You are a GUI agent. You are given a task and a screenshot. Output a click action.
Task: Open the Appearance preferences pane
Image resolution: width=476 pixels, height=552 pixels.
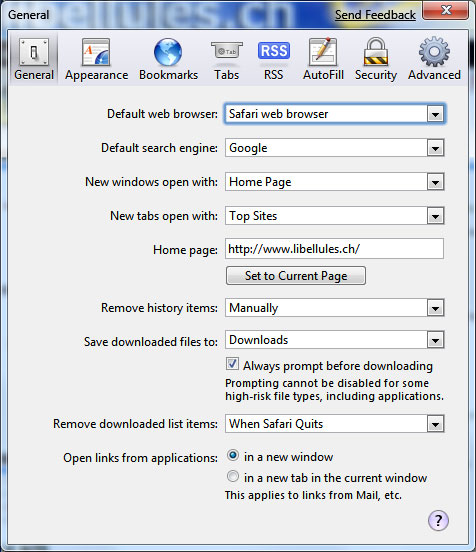point(96,59)
